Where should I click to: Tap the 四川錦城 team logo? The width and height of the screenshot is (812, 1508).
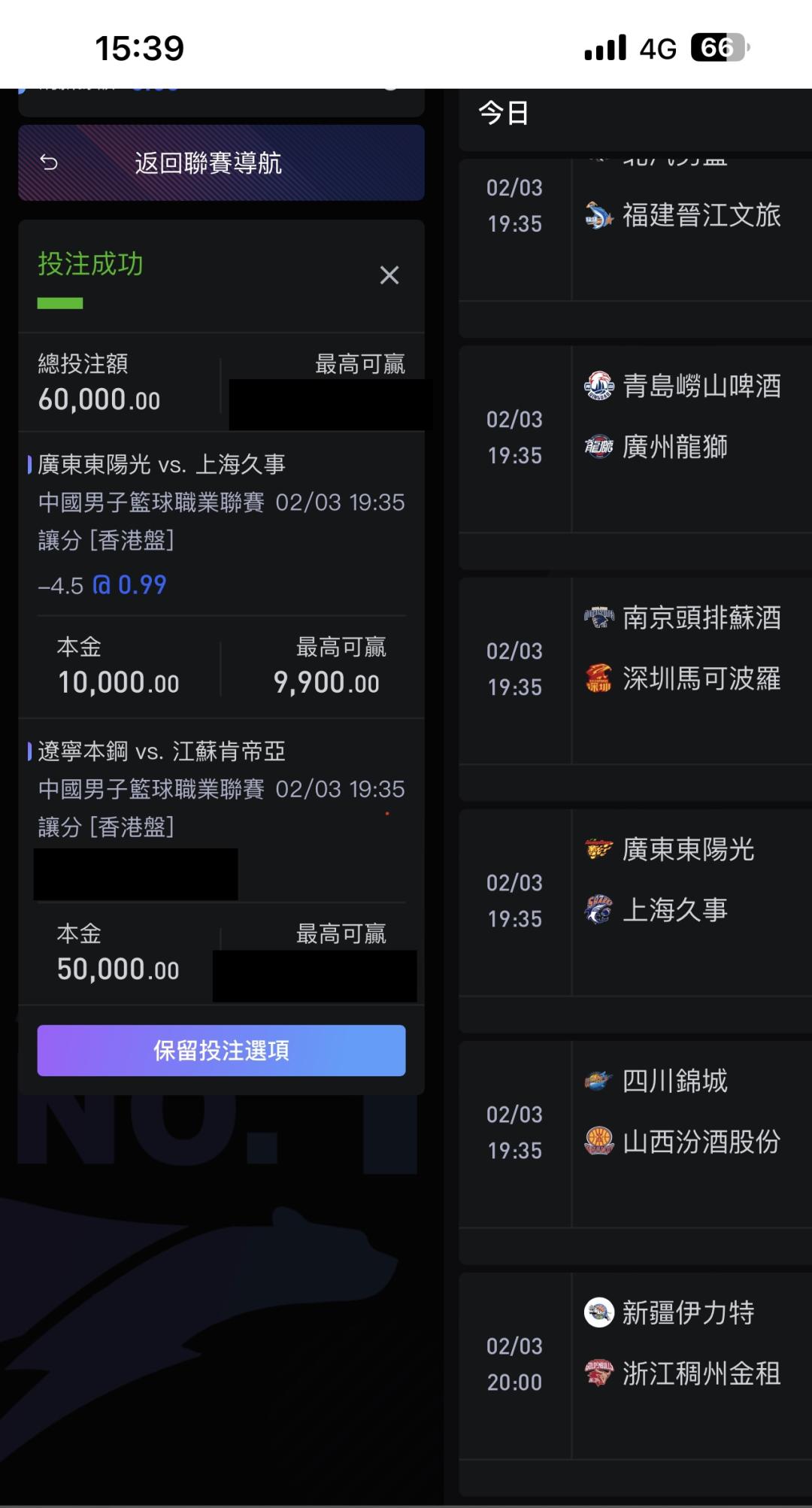[598, 1081]
